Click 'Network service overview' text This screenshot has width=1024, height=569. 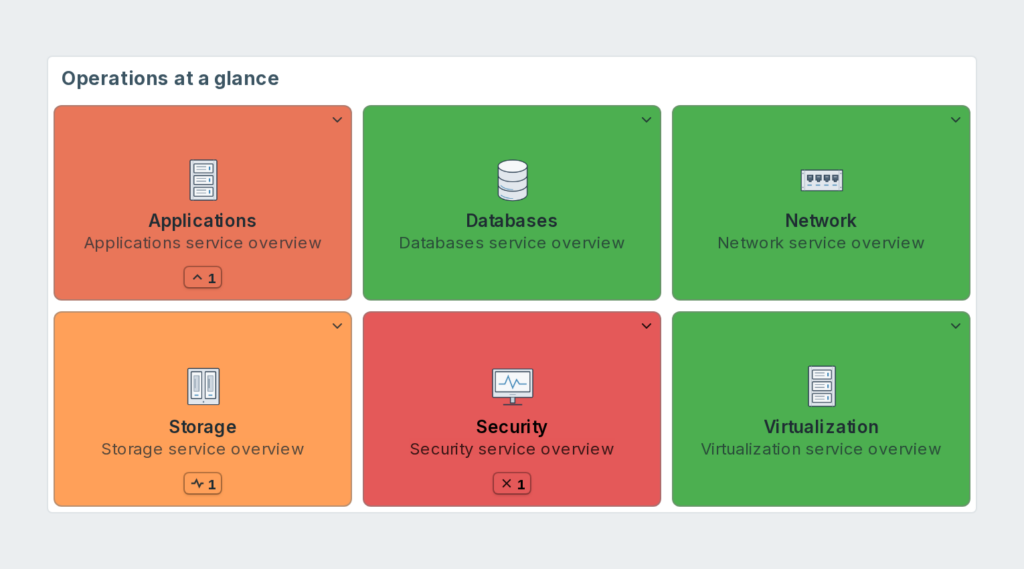(x=821, y=243)
